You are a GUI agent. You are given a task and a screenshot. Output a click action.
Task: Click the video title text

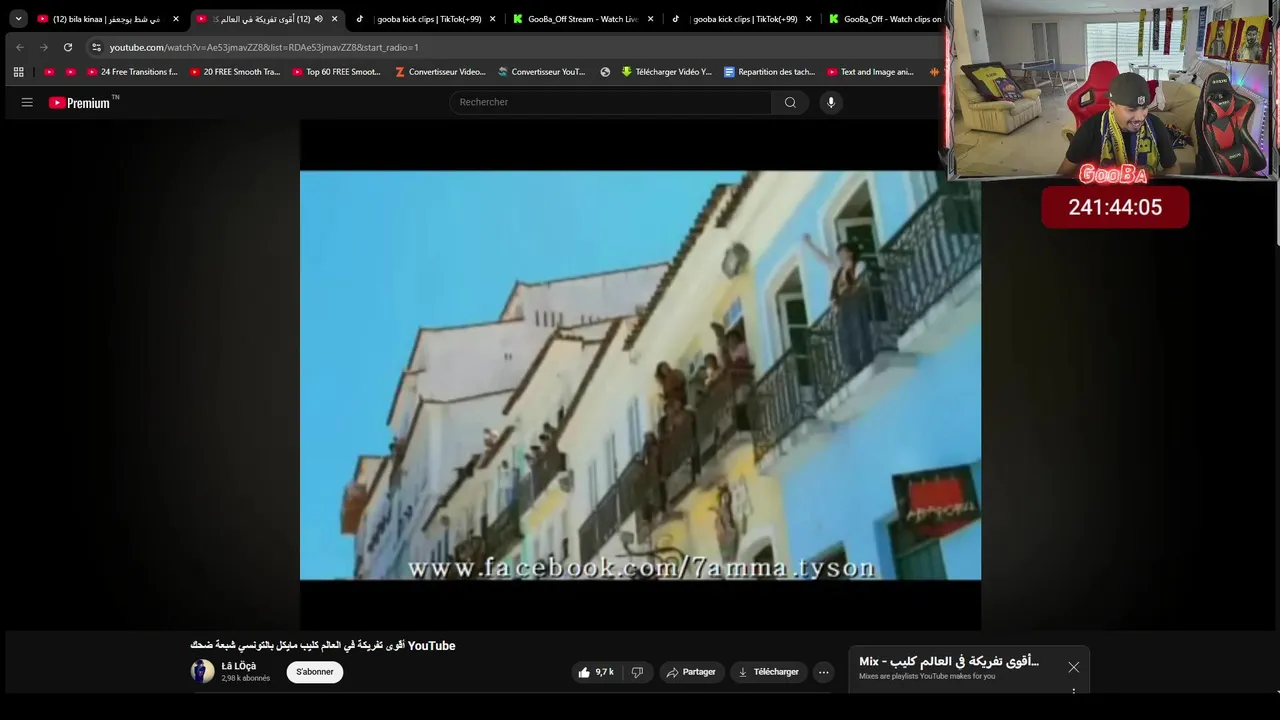(323, 646)
